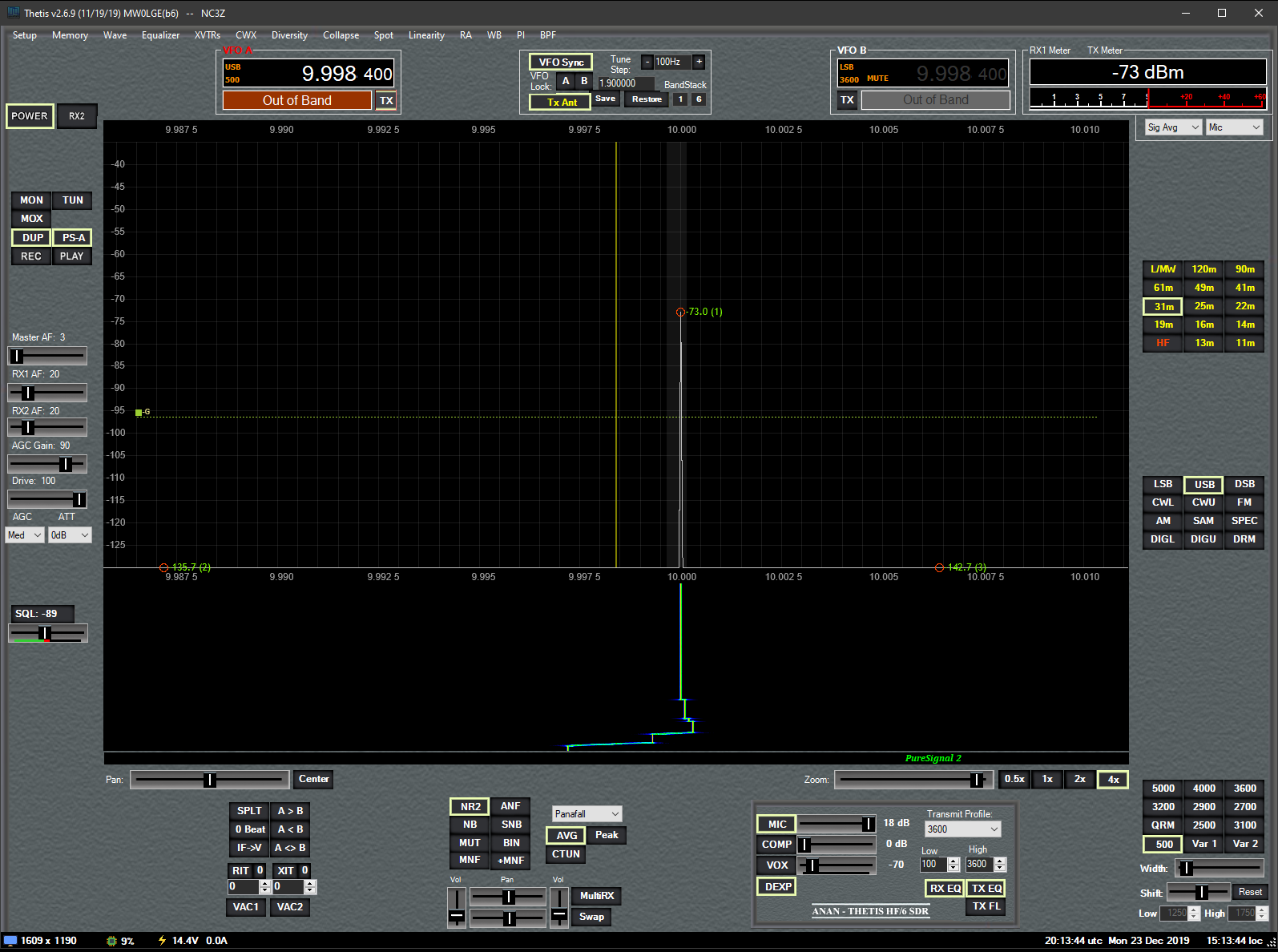Click the VFO B TX button
The width and height of the screenshot is (1278, 952).
(847, 100)
